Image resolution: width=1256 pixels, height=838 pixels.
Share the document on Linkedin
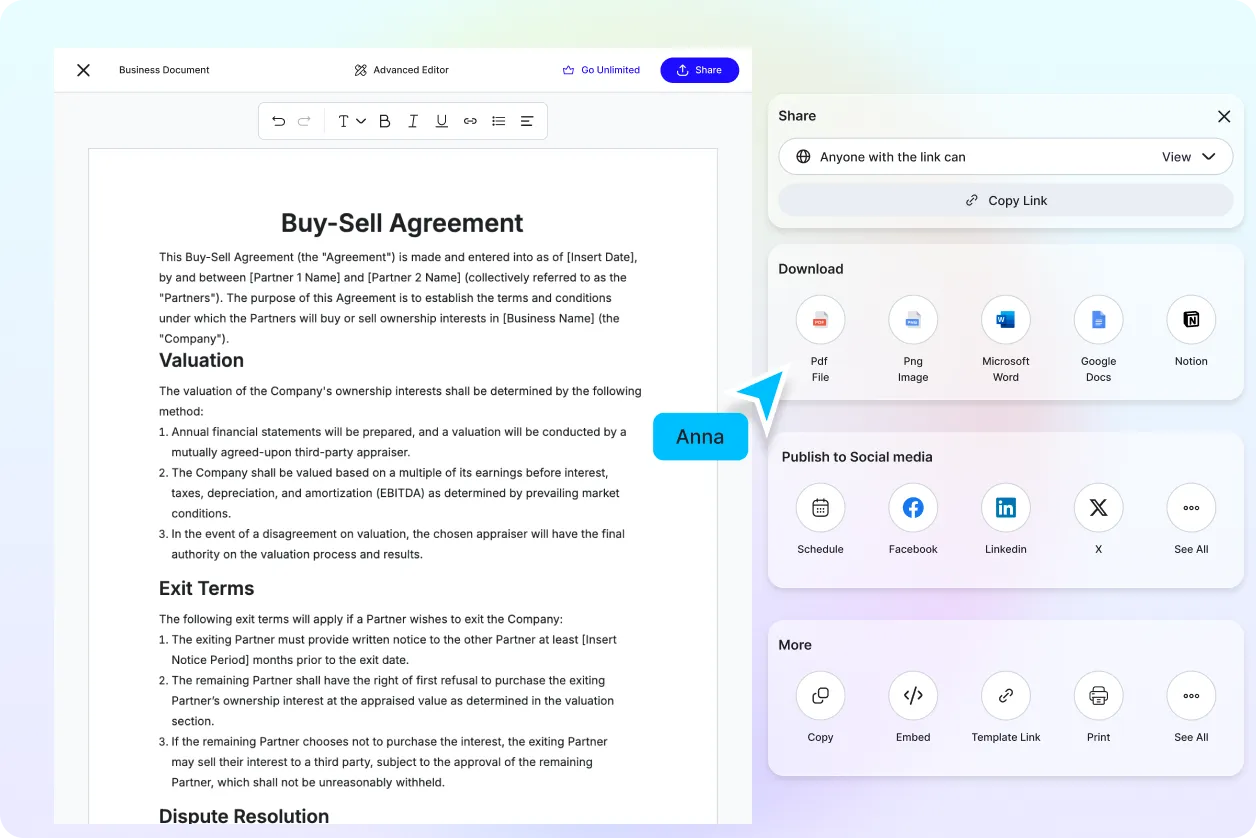(1005, 507)
